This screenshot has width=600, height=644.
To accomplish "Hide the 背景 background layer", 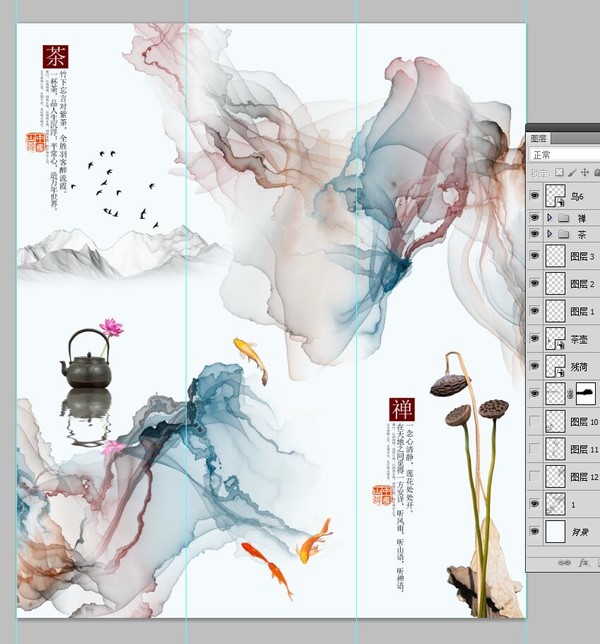I will [534, 531].
